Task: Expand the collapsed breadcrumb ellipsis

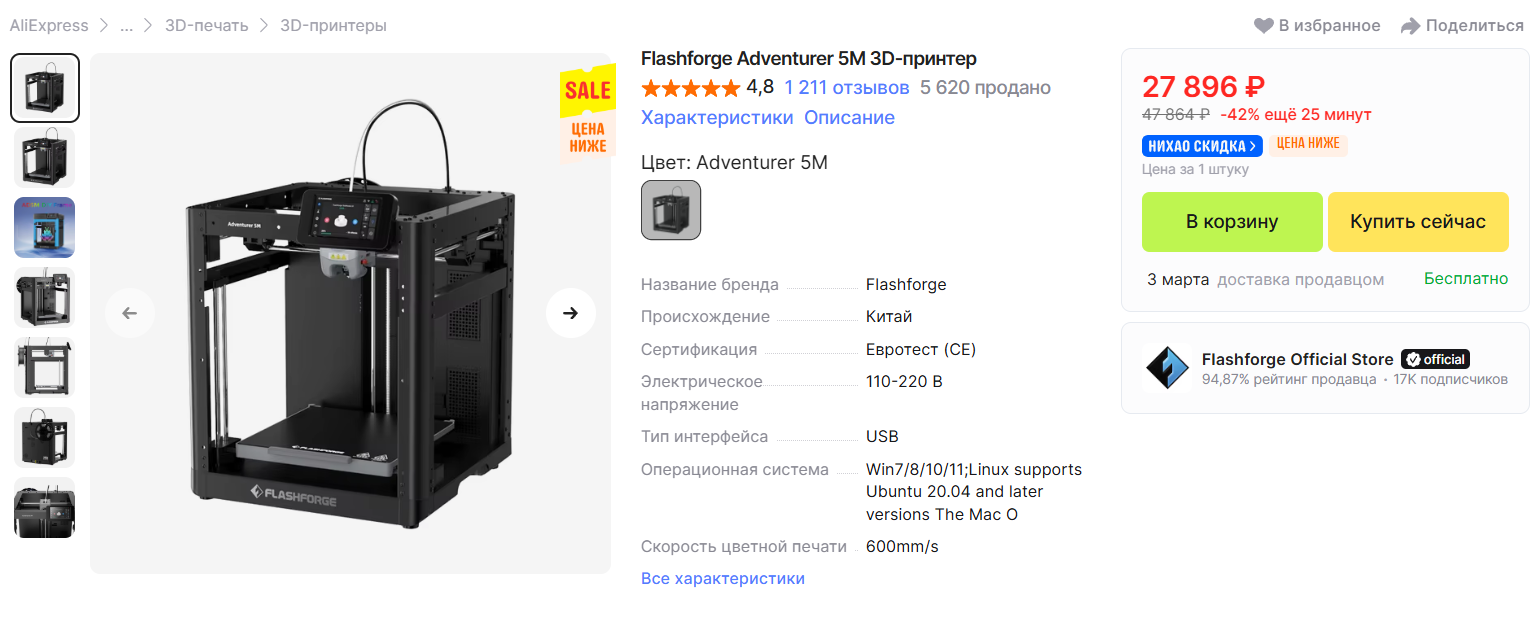Action: (x=126, y=26)
